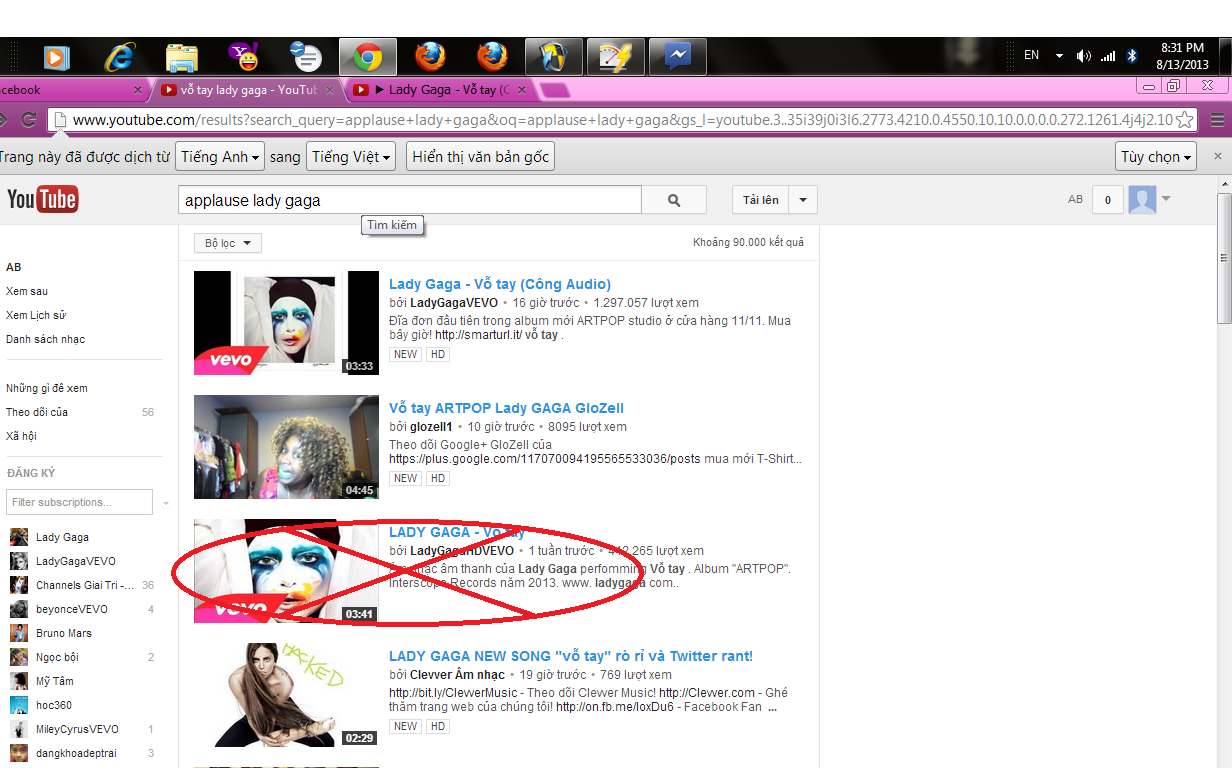Screen dimensions: 1232x768
Task: Switch to the 'Lady Gaga - Vỗ tay' tab
Action: coord(440,90)
